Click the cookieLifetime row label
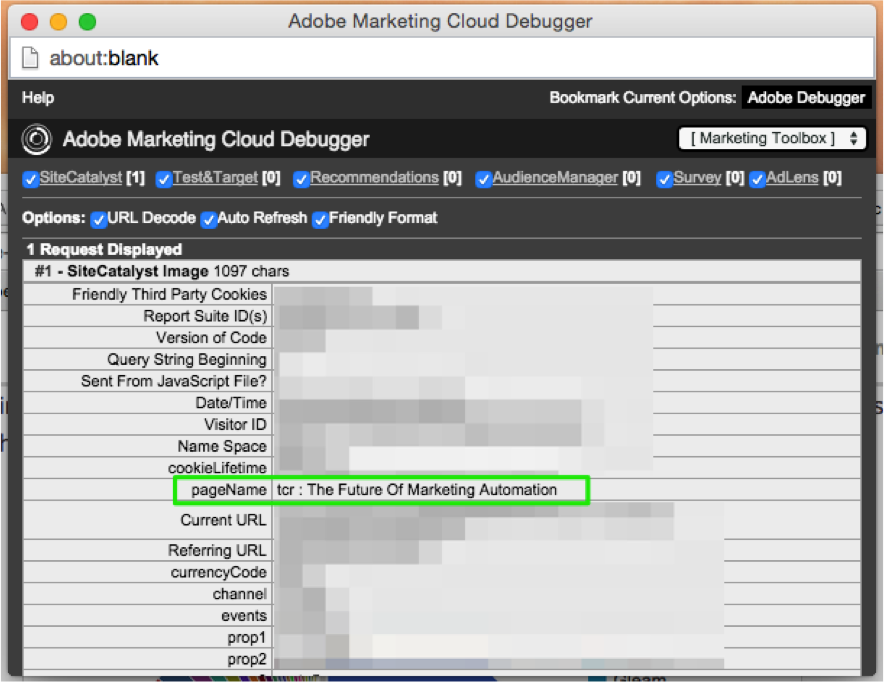Image resolution: width=884 pixels, height=682 pixels. [x=217, y=468]
